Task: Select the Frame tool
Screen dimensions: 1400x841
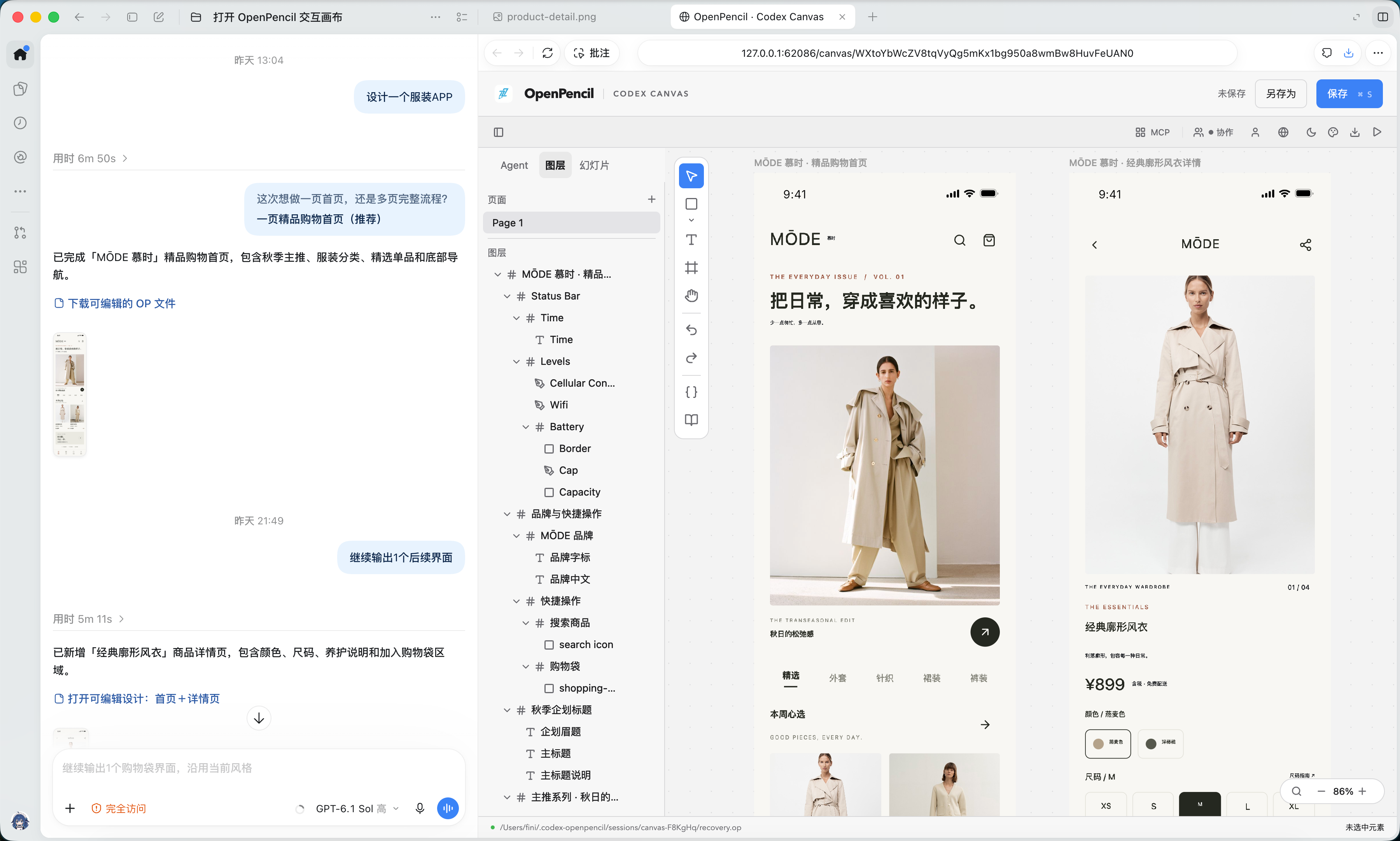Action: tap(691, 268)
